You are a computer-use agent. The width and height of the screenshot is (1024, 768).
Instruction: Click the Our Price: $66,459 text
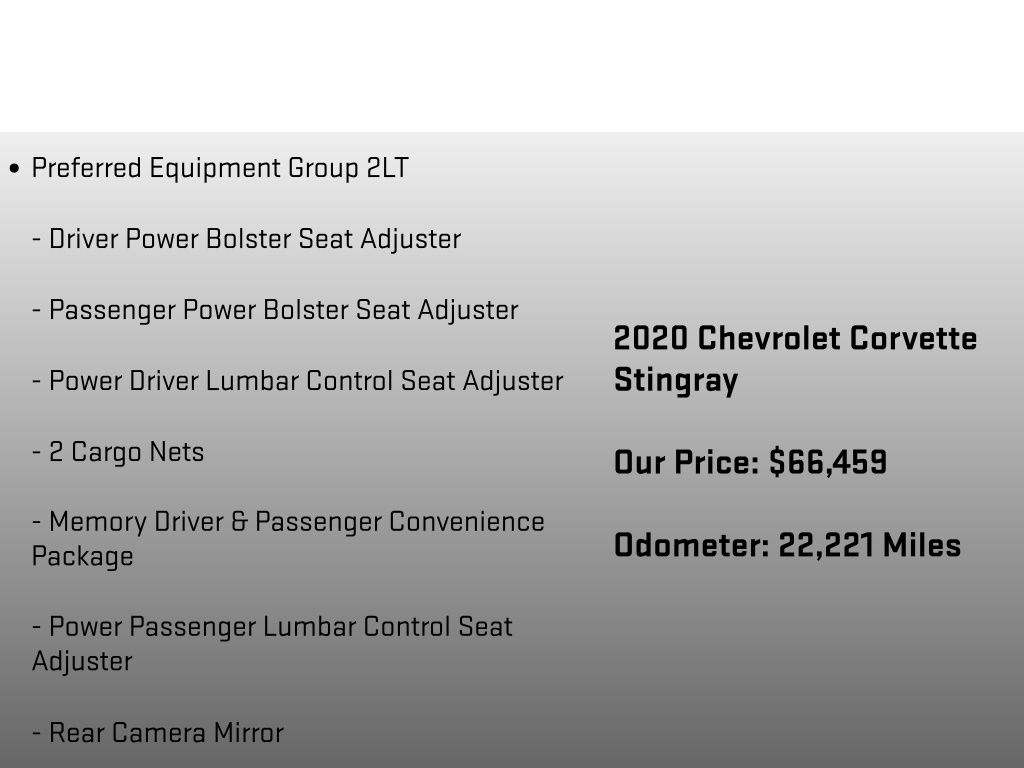[750, 462]
